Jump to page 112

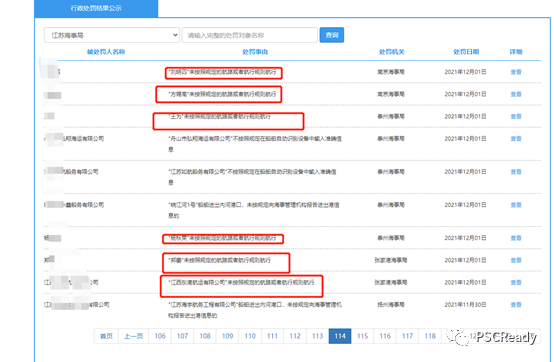295,336
